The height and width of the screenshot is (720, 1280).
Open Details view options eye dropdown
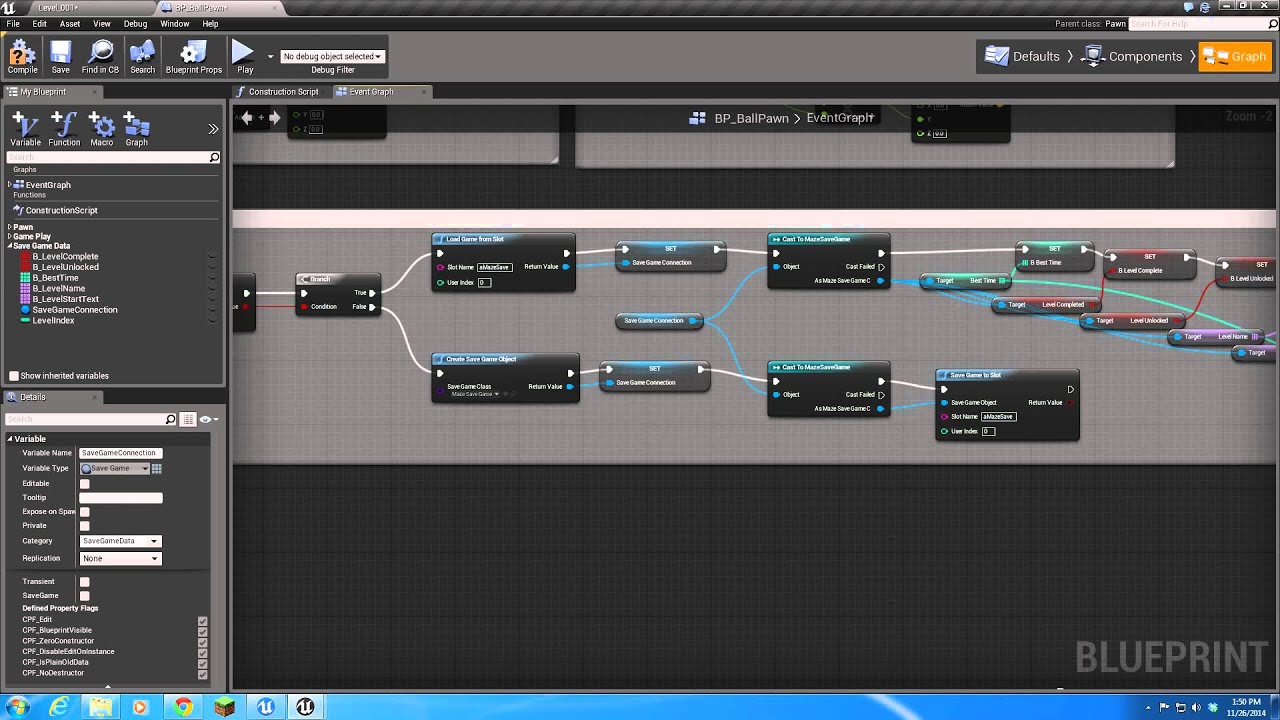click(x=208, y=419)
